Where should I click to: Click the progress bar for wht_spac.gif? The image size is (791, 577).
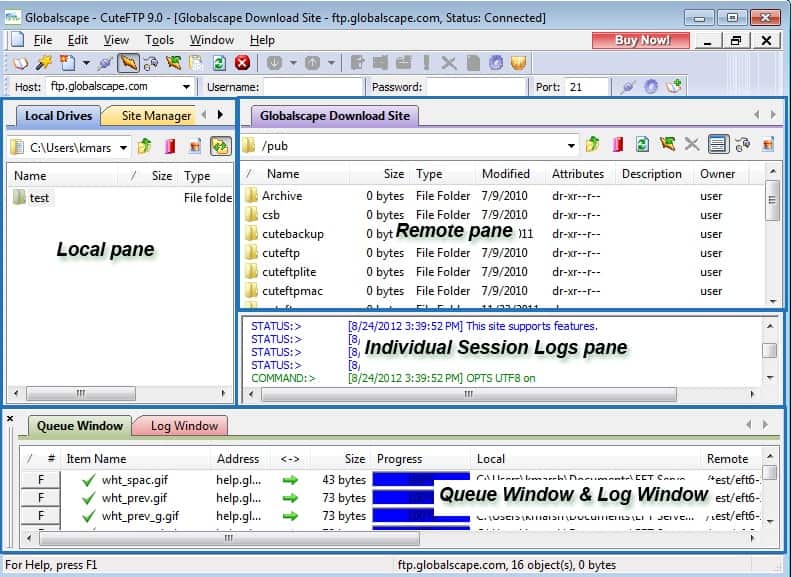421,479
